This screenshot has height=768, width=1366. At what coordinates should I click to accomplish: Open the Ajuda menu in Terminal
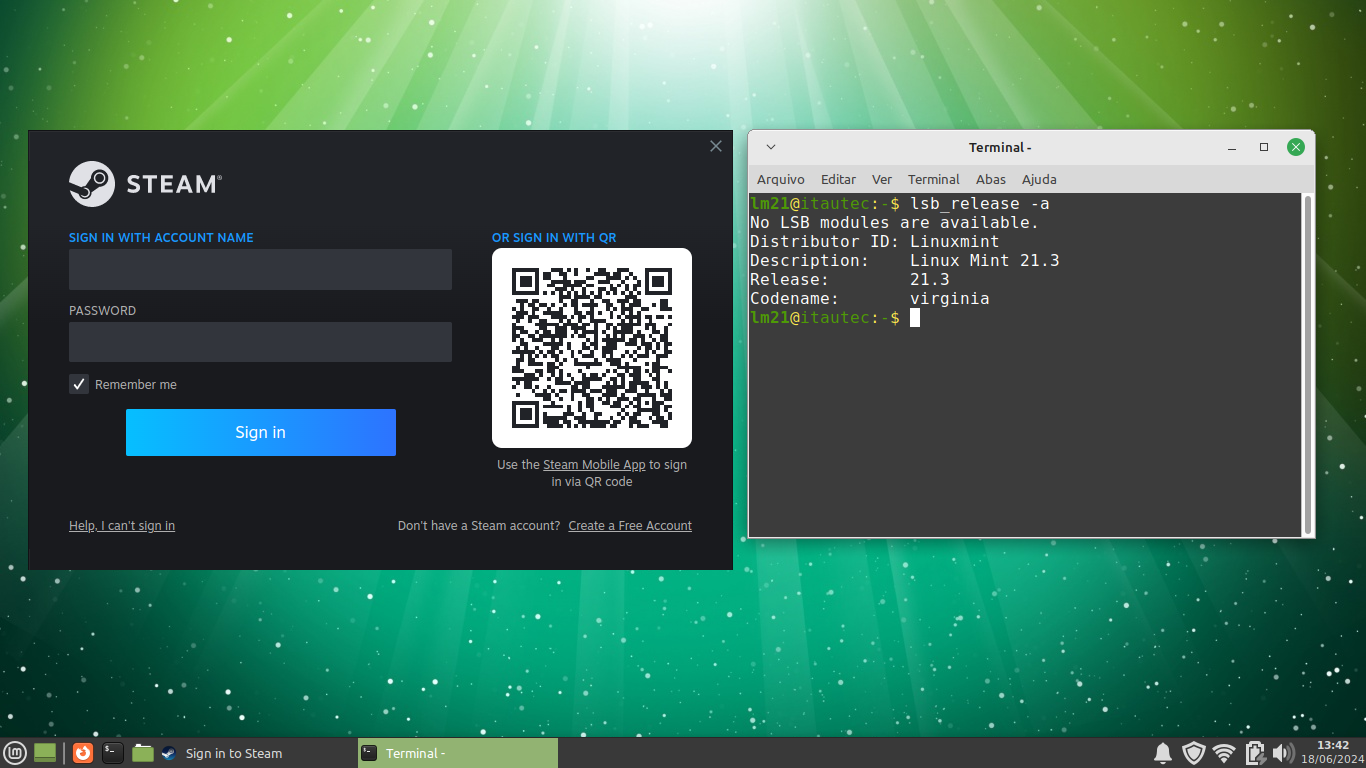coord(1039,179)
